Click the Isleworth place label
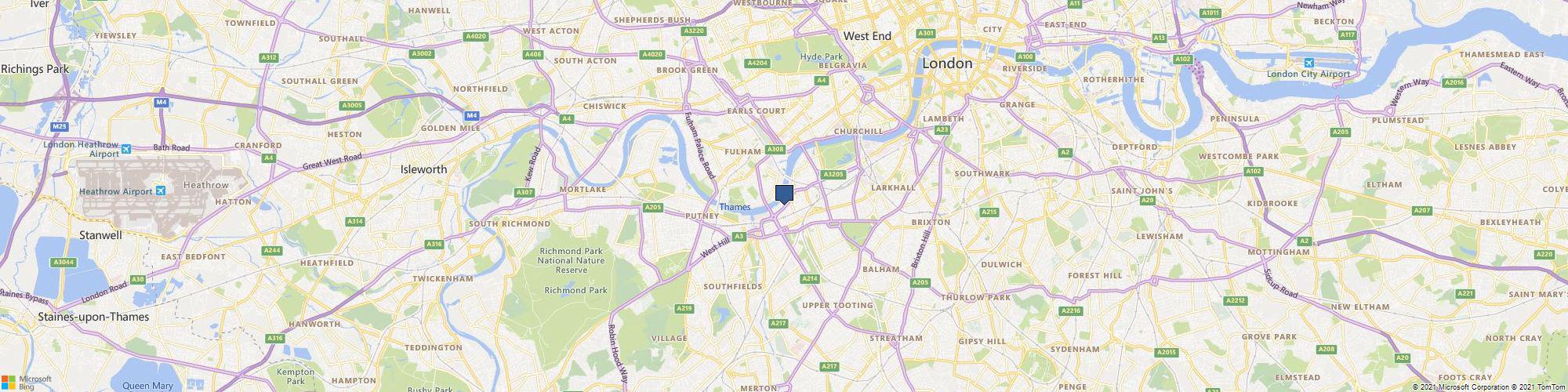The image size is (1568, 392). 423,169
